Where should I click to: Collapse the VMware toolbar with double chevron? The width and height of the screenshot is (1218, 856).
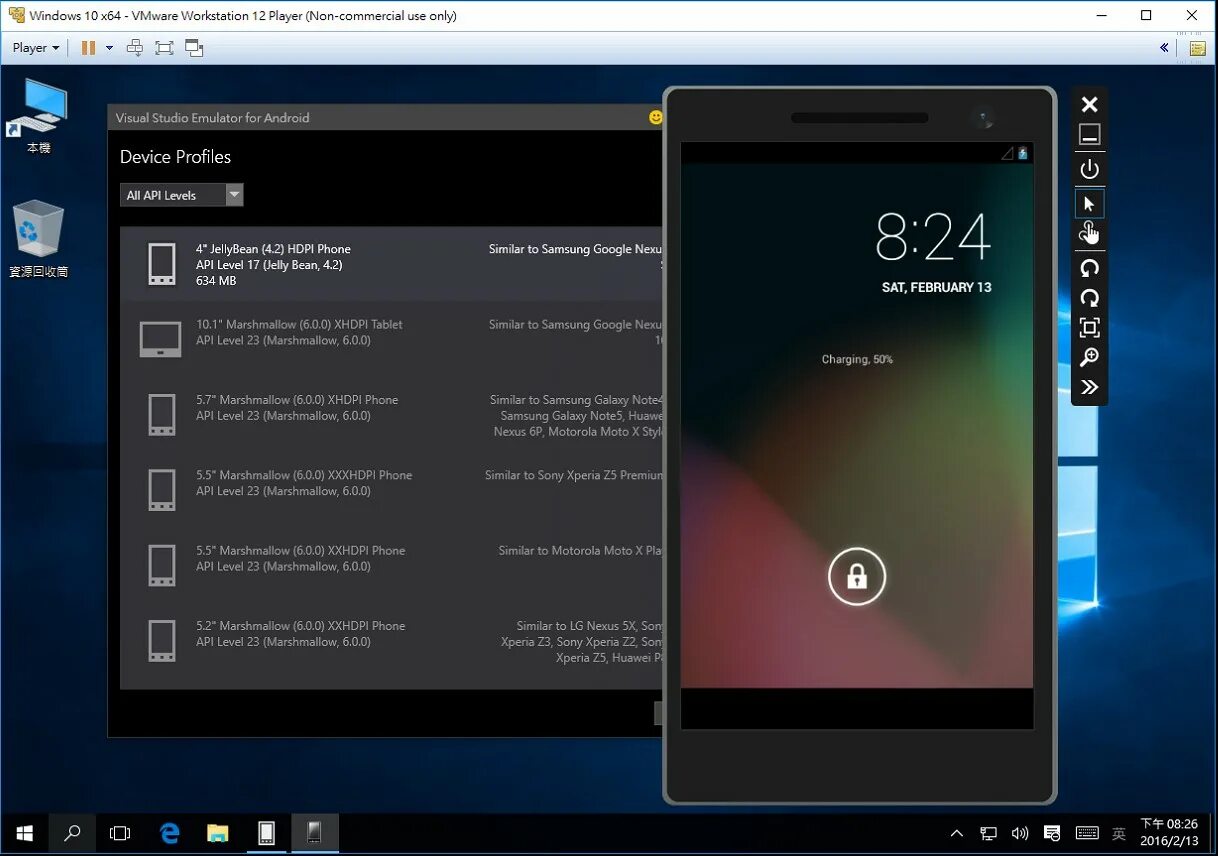pyautogui.click(x=1164, y=47)
